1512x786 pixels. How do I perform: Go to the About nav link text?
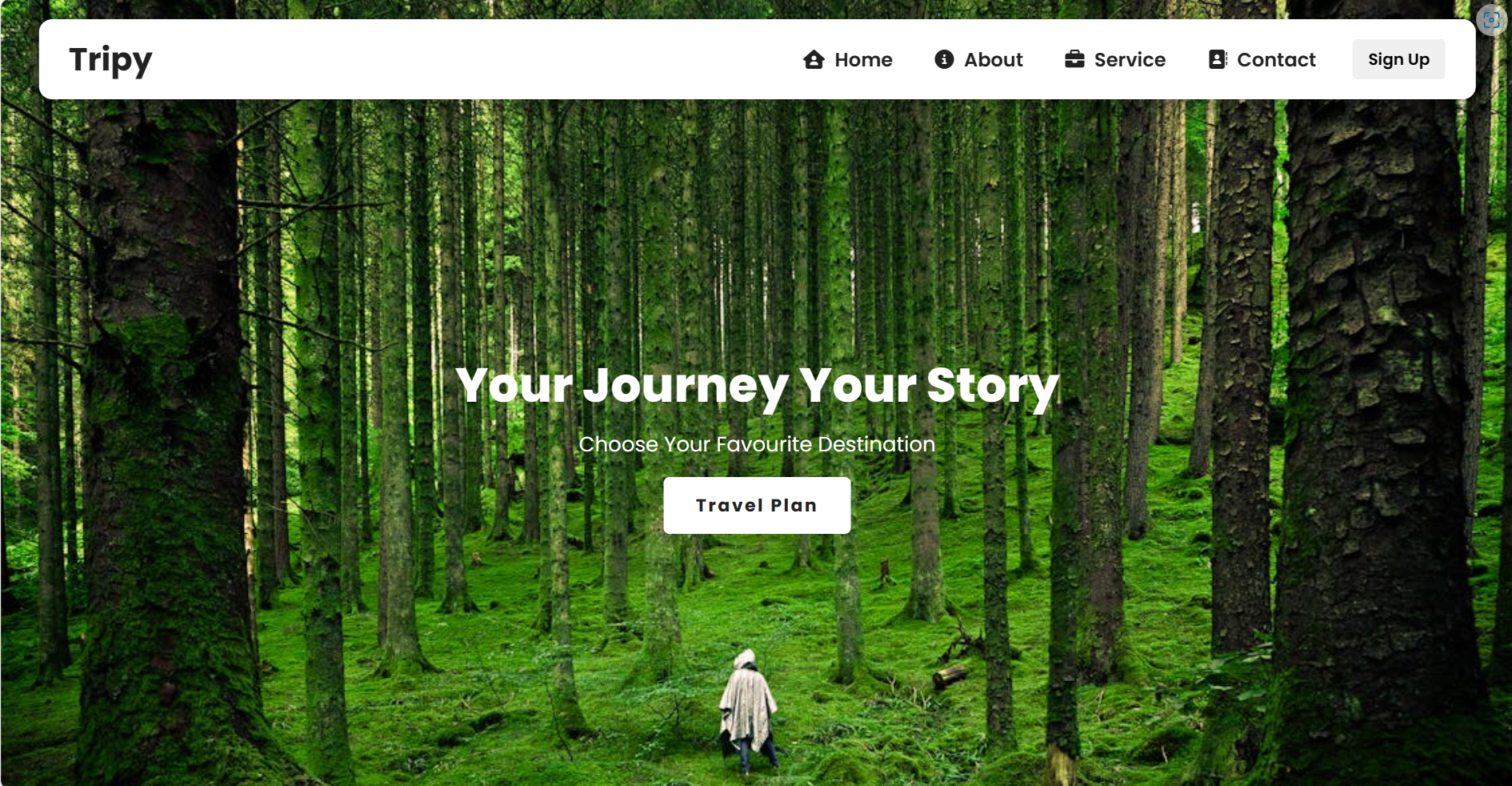[x=993, y=60]
